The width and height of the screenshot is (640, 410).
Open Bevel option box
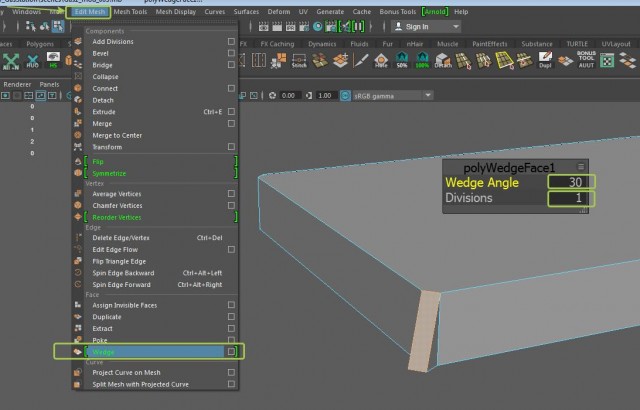coord(231,53)
